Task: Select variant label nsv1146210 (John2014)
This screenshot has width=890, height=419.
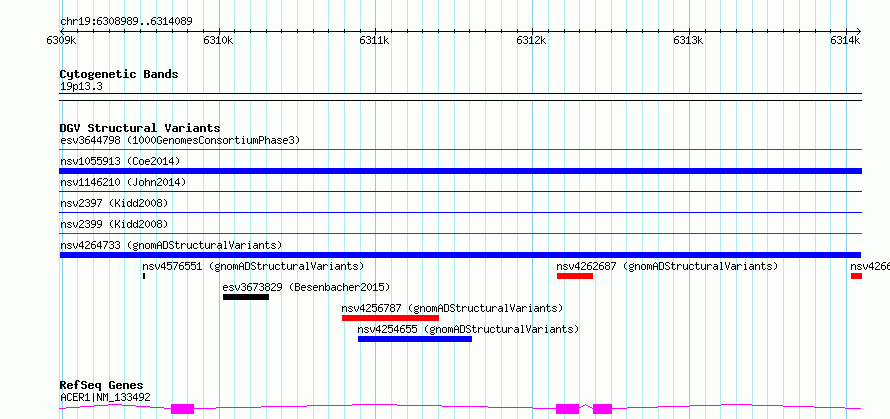Action: [x=123, y=182]
